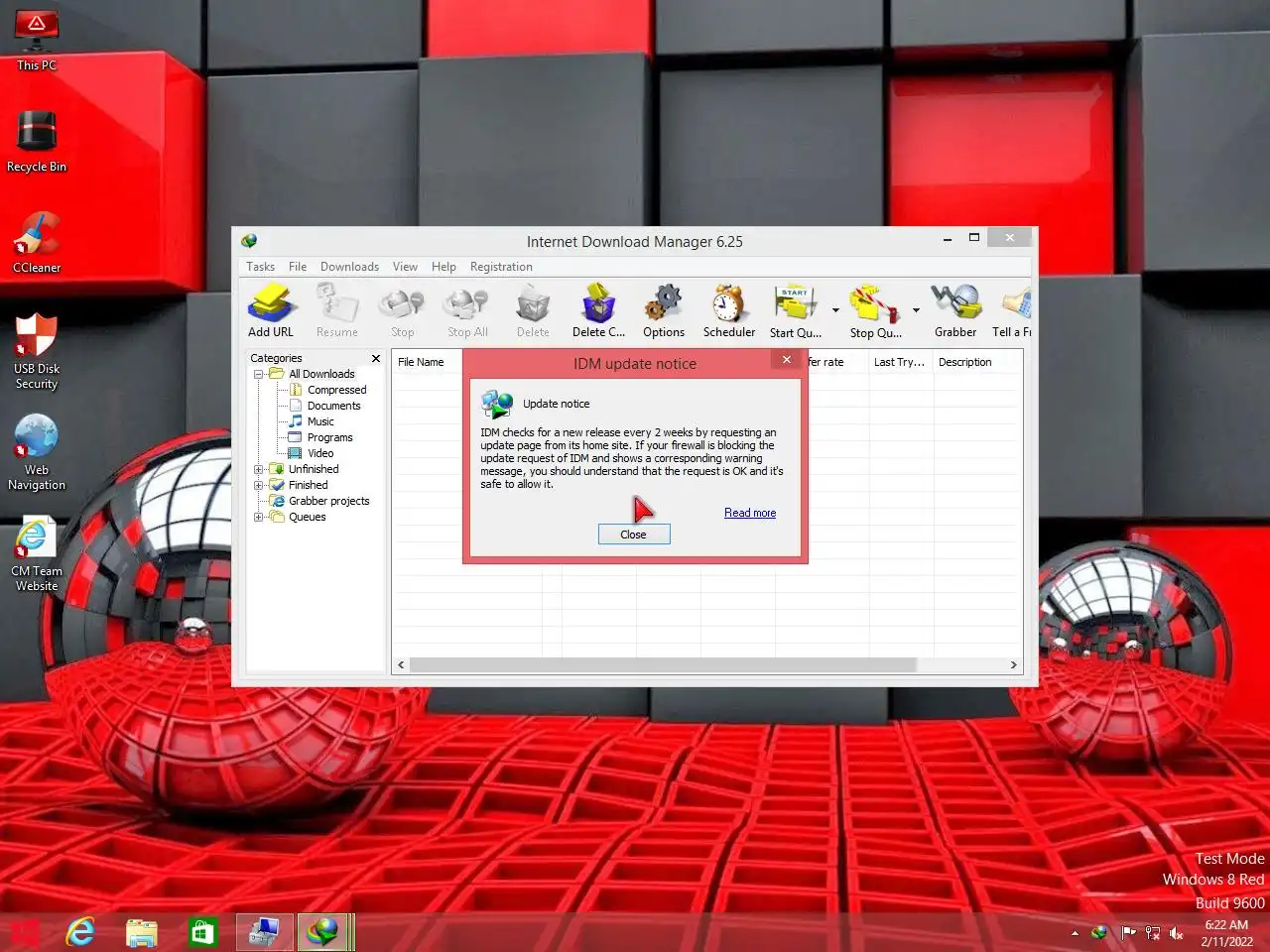The height and width of the screenshot is (952, 1270).
Task: Click the taskbar clock showing 6:22 AM
Action: coord(1226,933)
